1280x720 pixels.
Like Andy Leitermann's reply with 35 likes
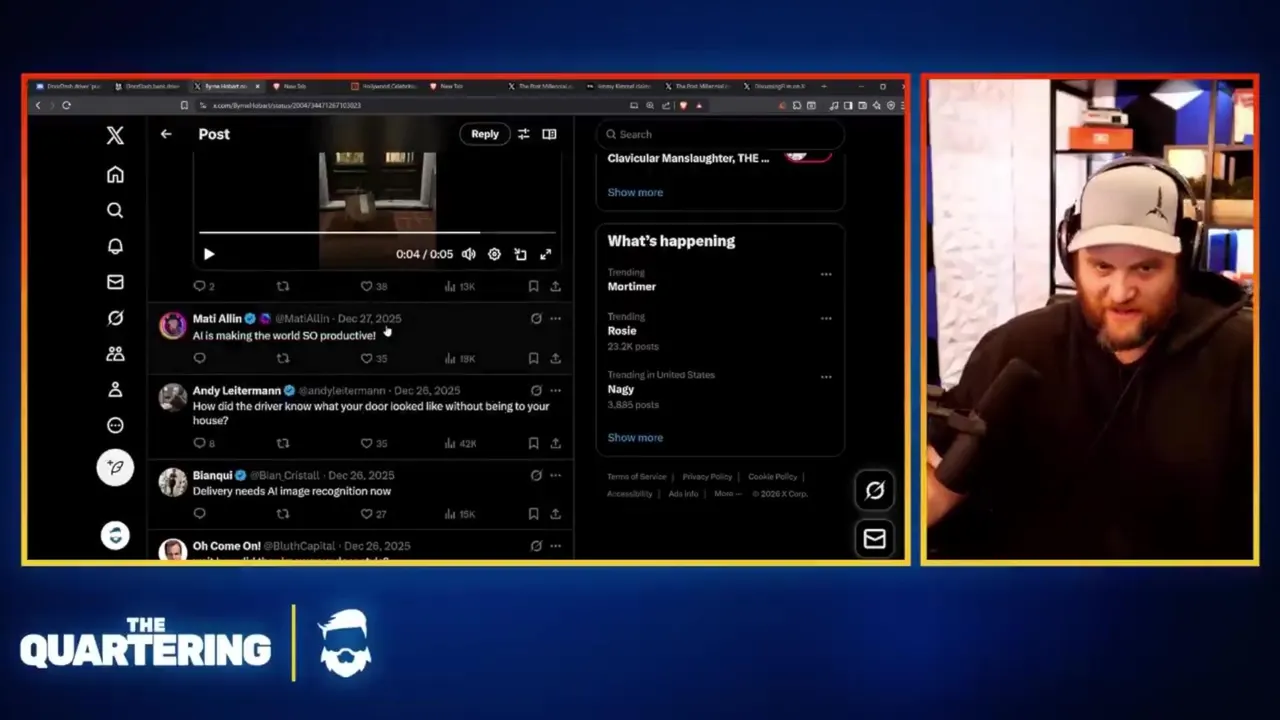(373, 443)
